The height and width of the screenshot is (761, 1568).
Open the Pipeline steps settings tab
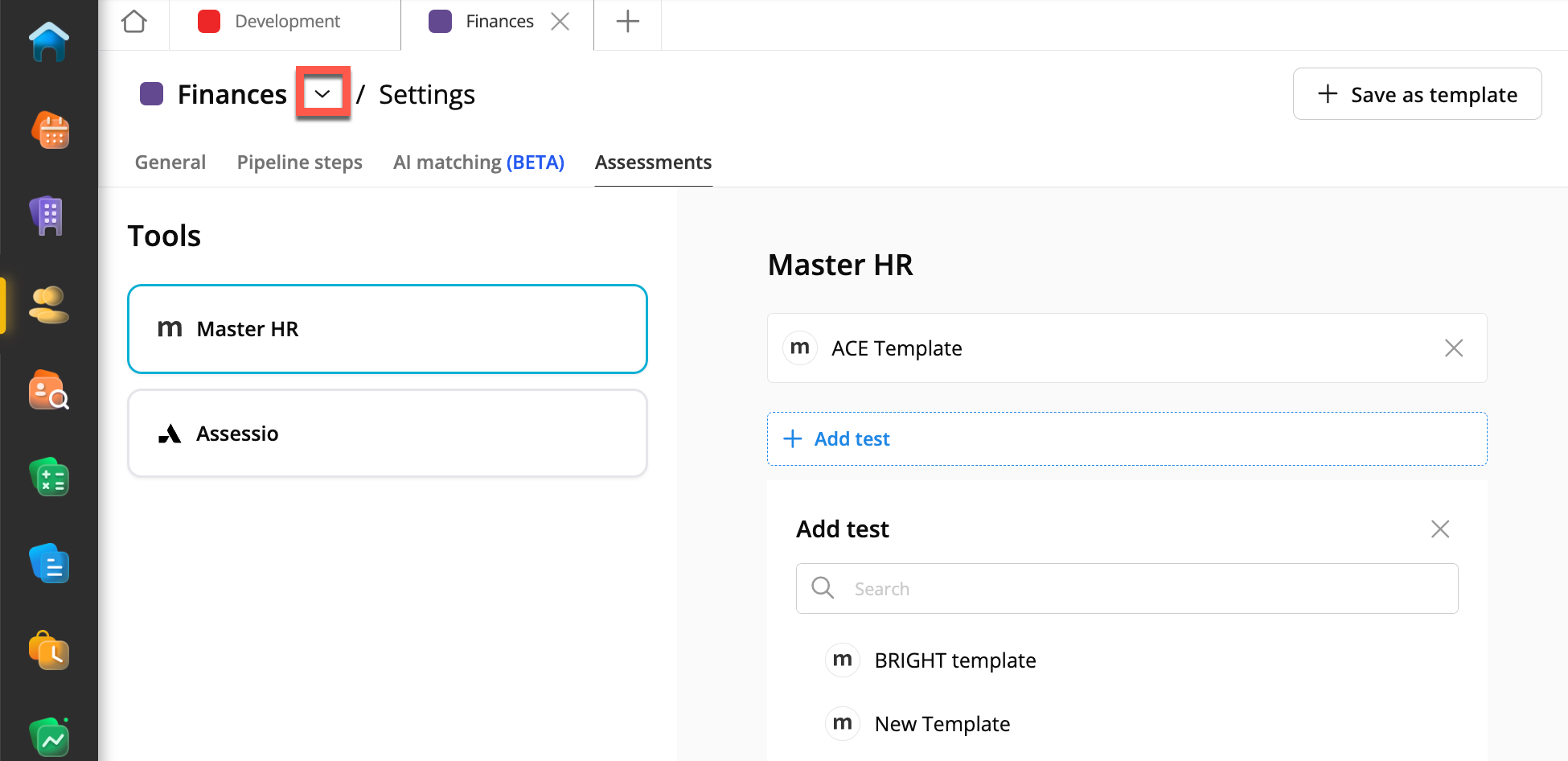(x=299, y=162)
